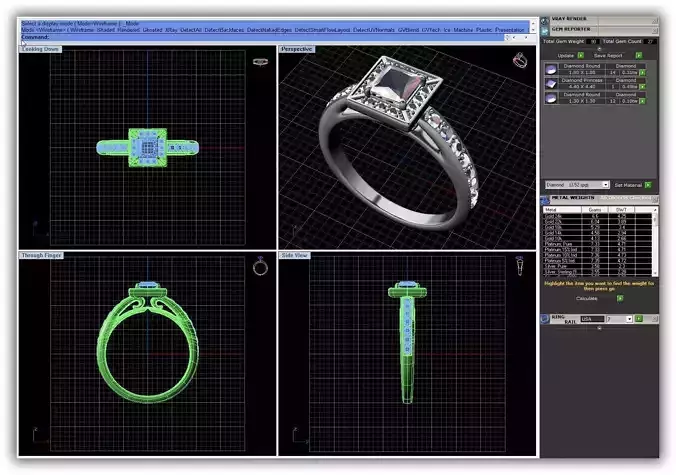The image size is (676, 475).
Task: Select the Platinum Pure row
Action: (598, 244)
